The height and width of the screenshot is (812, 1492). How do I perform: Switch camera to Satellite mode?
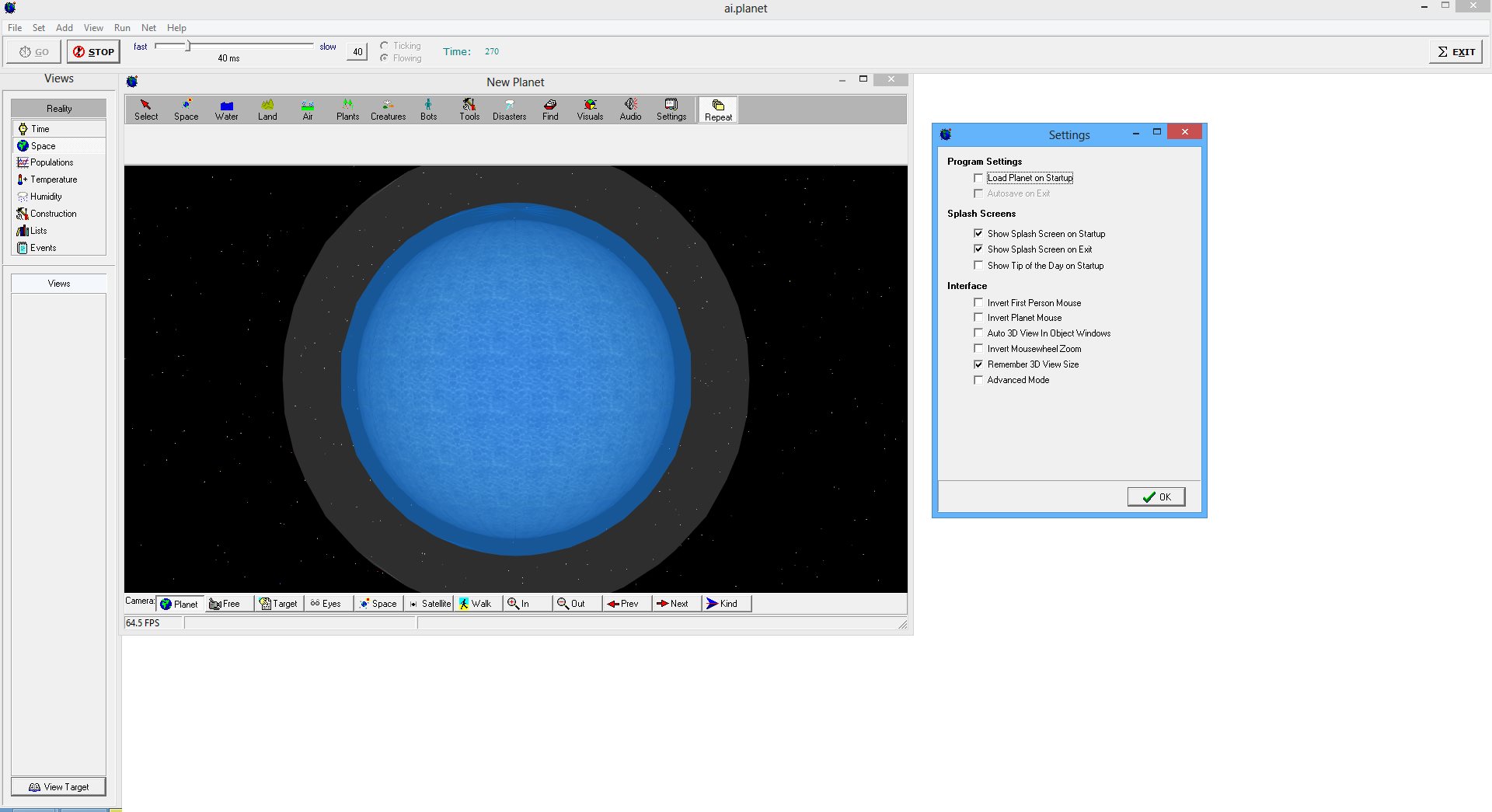point(428,604)
